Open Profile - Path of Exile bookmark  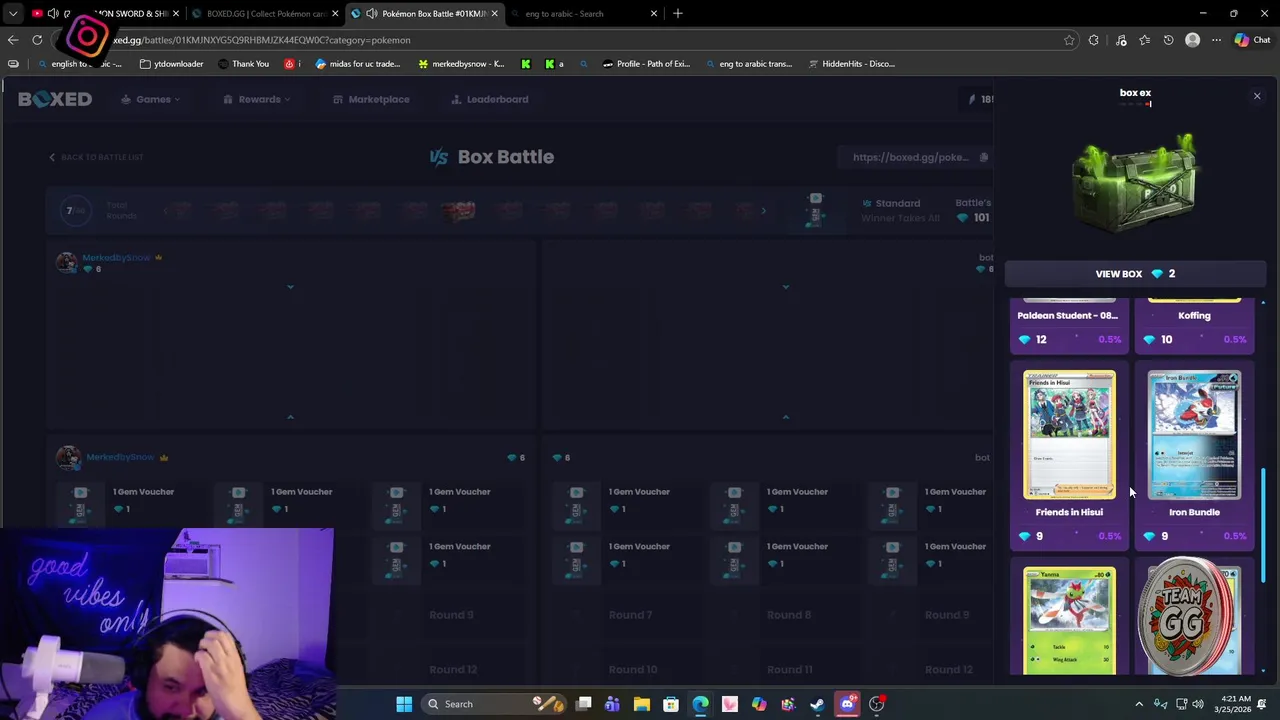pos(646,64)
